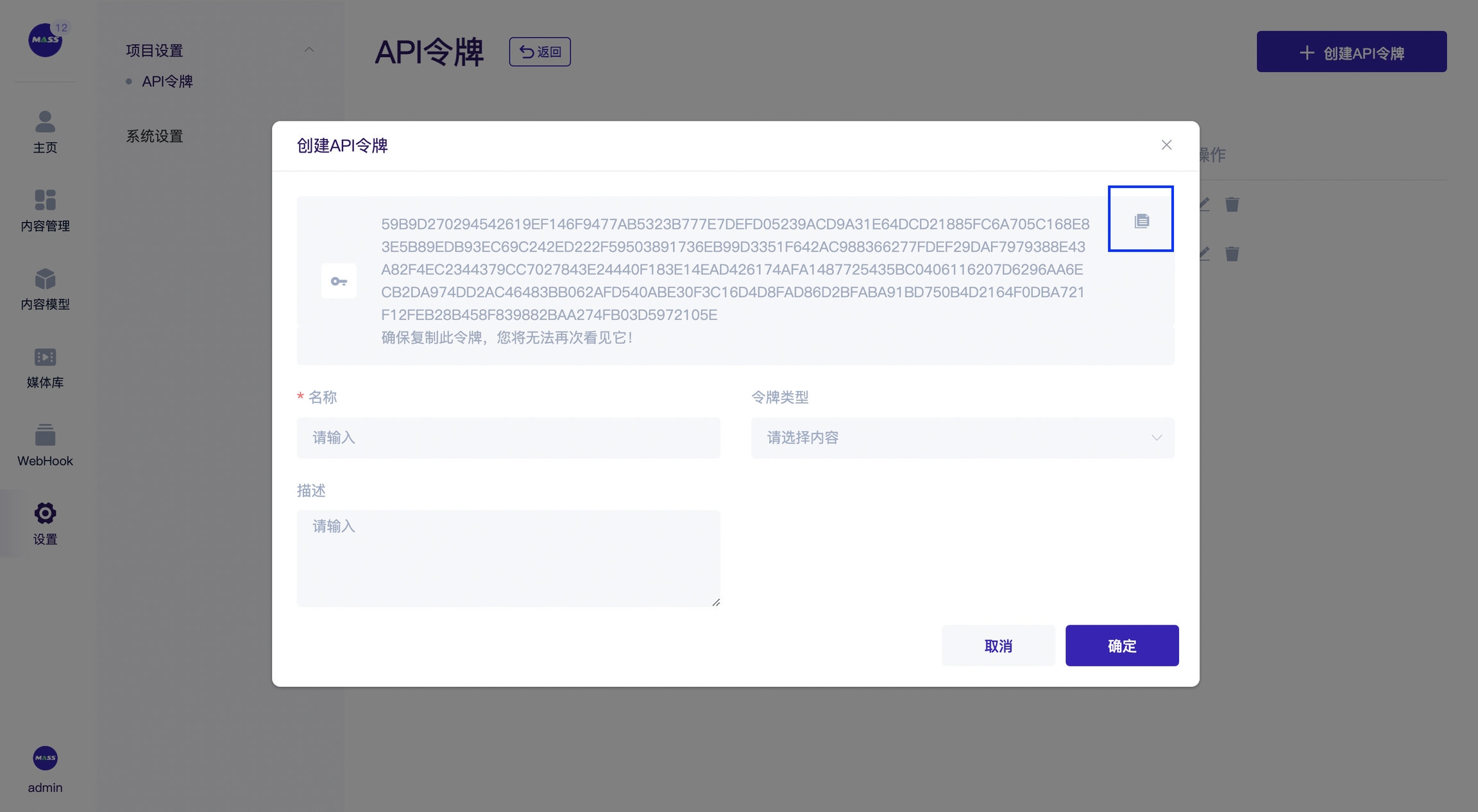The height and width of the screenshot is (812, 1478).
Task: Click the key icon beside the token
Action: (x=339, y=281)
